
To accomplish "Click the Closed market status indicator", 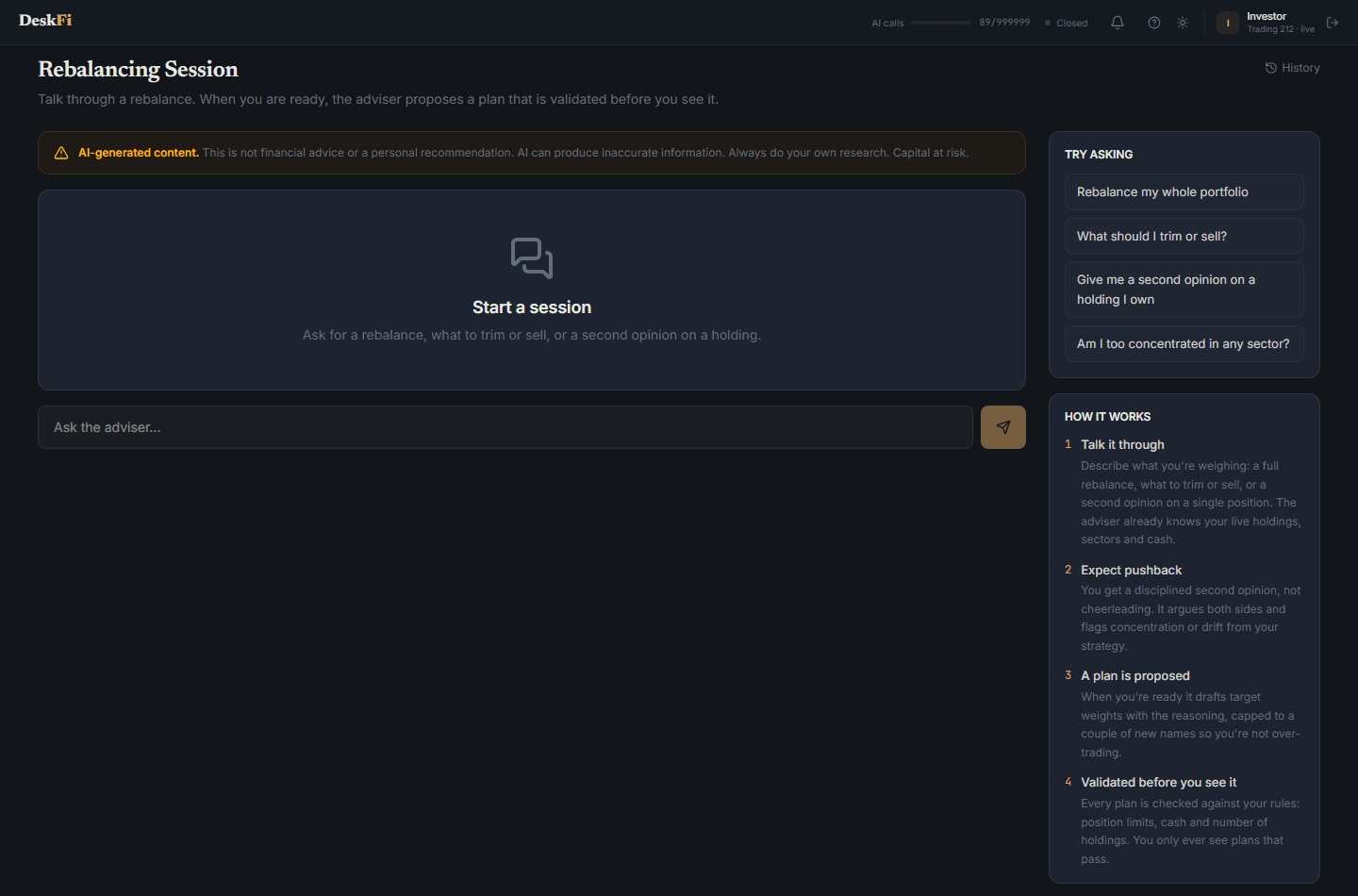I will point(1067,23).
